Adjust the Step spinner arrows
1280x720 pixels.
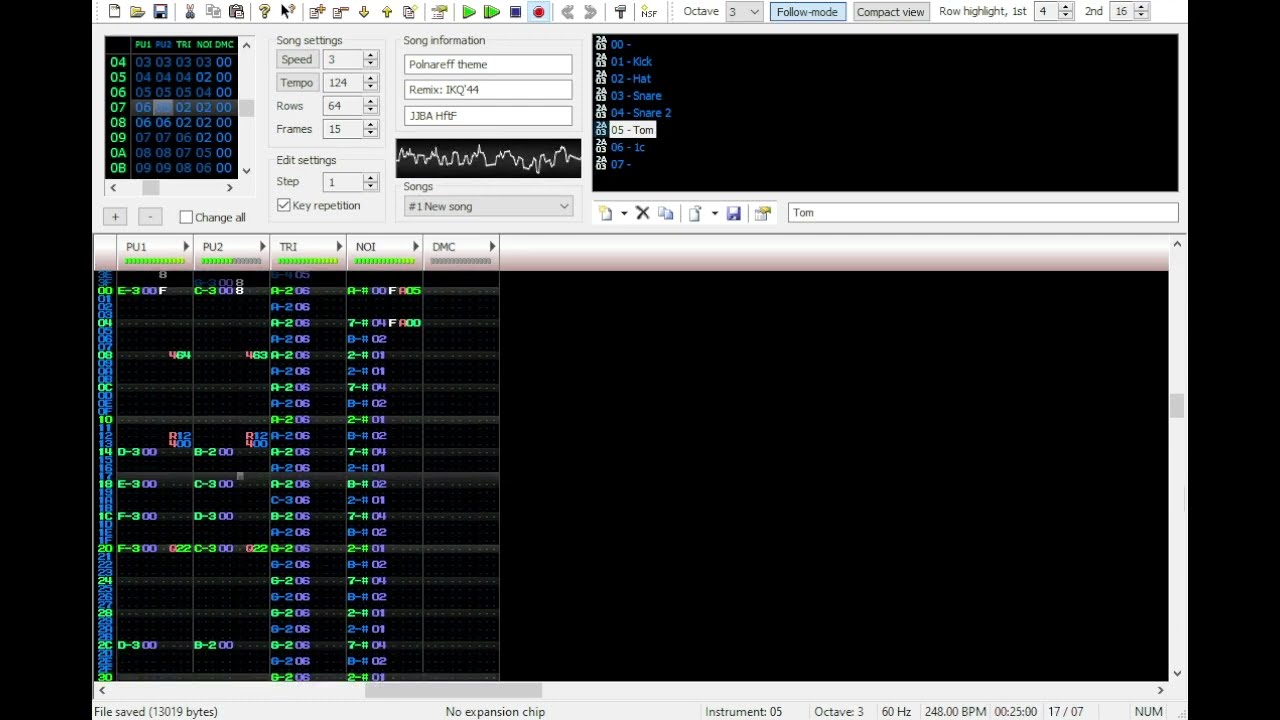[x=371, y=182]
